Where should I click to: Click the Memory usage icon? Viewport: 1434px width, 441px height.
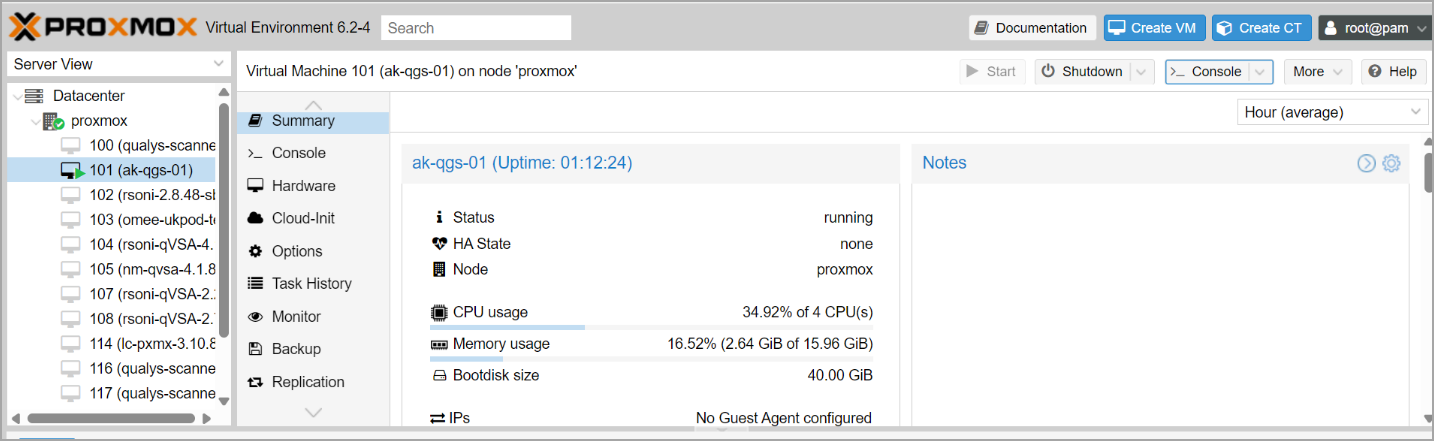click(x=438, y=344)
